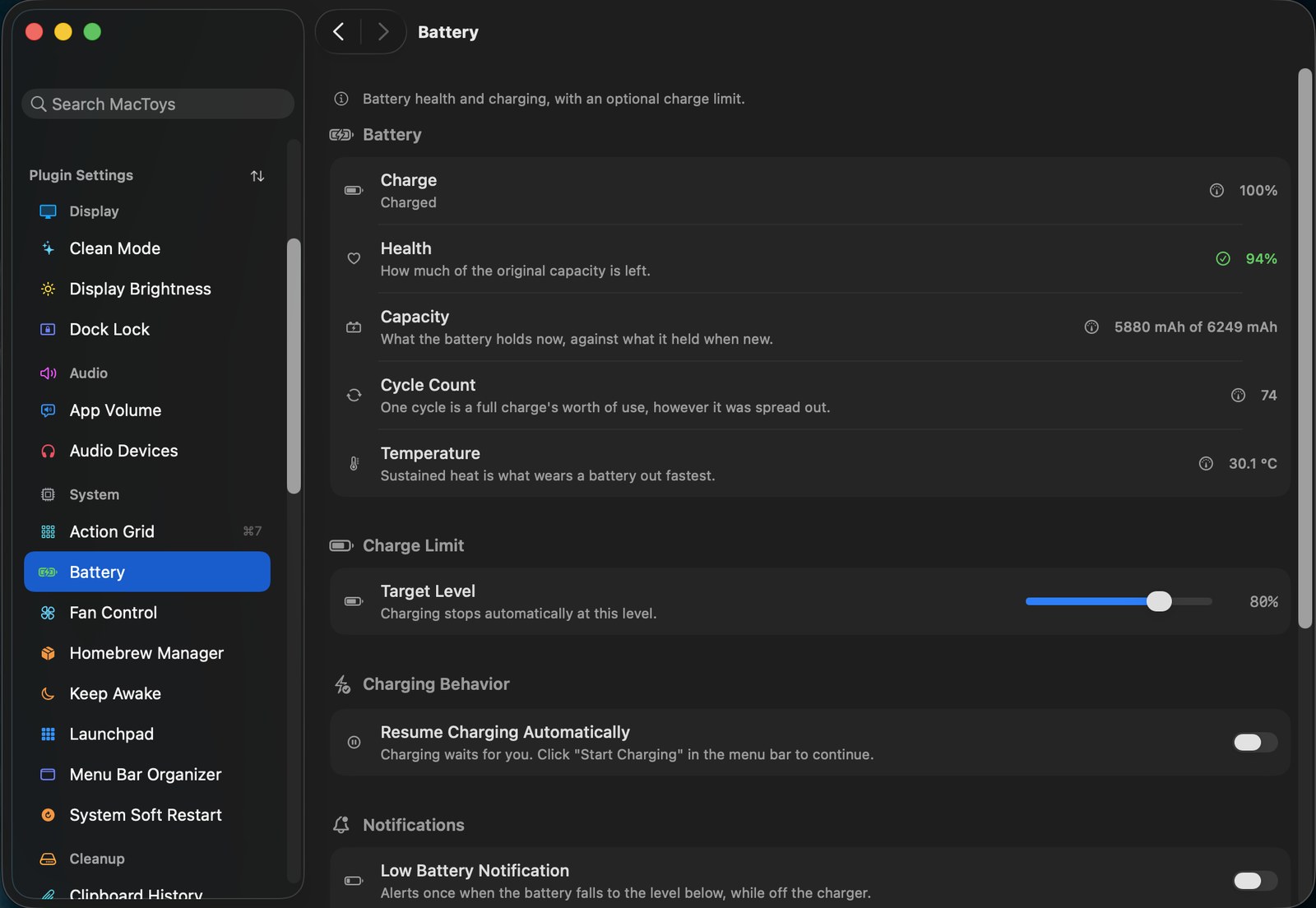Click the Audio section header
The width and height of the screenshot is (1316, 908).
88,373
